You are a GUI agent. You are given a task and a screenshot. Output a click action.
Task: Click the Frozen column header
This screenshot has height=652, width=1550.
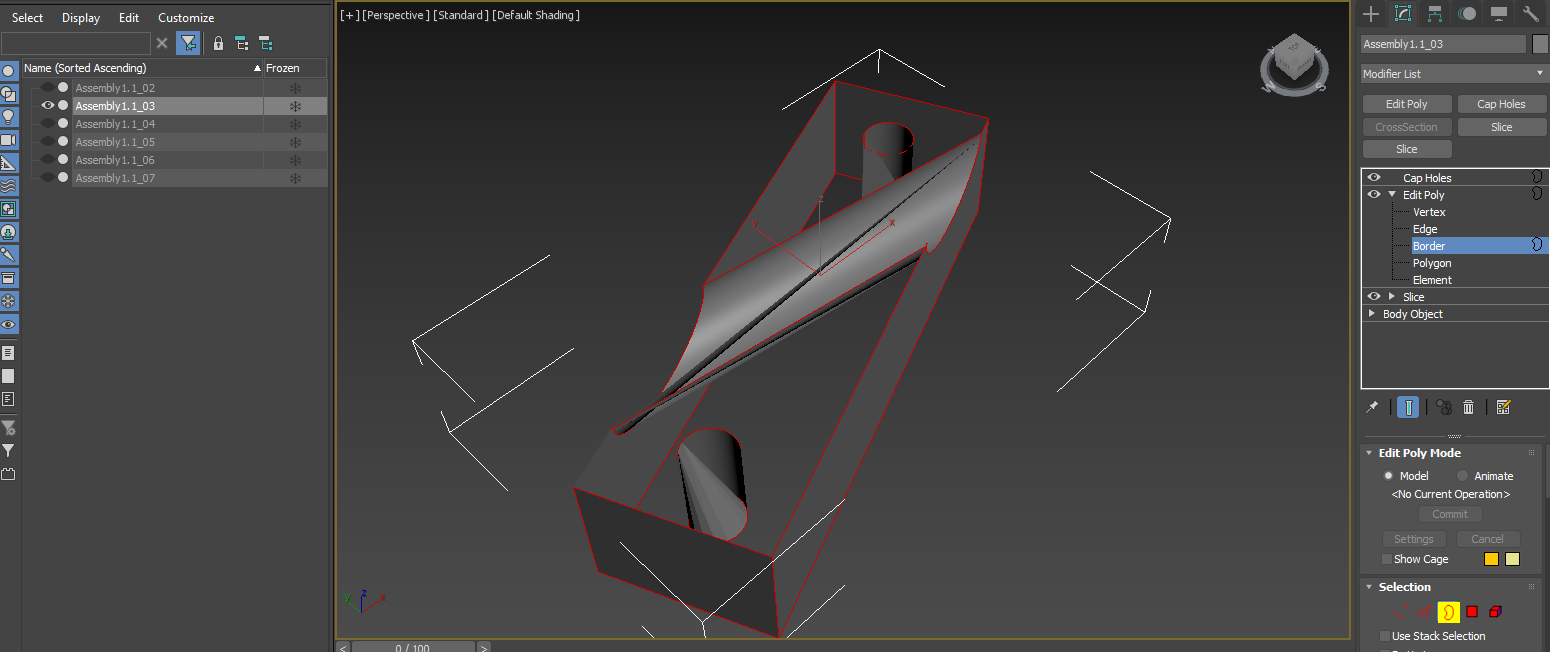pyautogui.click(x=295, y=68)
